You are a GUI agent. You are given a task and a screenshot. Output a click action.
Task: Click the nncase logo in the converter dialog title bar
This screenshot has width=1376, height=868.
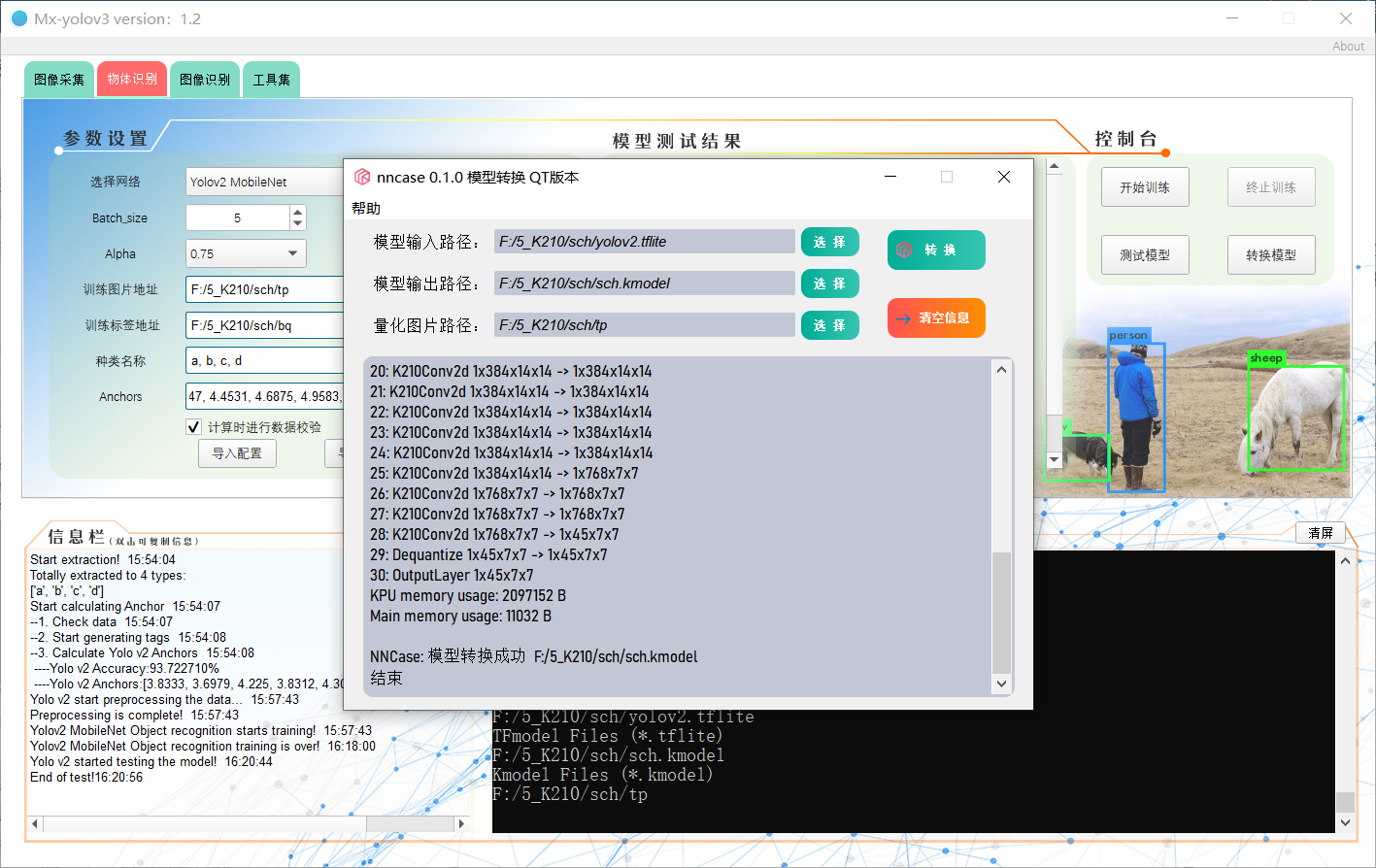click(x=362, y=177)
